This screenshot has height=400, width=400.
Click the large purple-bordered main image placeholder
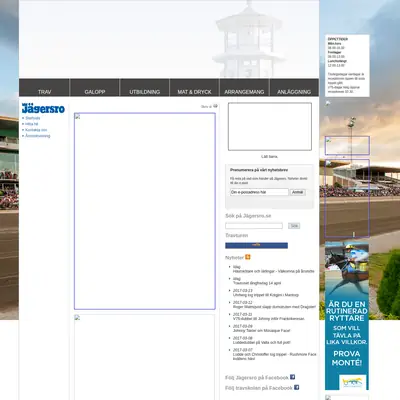(x=145, y=211)
